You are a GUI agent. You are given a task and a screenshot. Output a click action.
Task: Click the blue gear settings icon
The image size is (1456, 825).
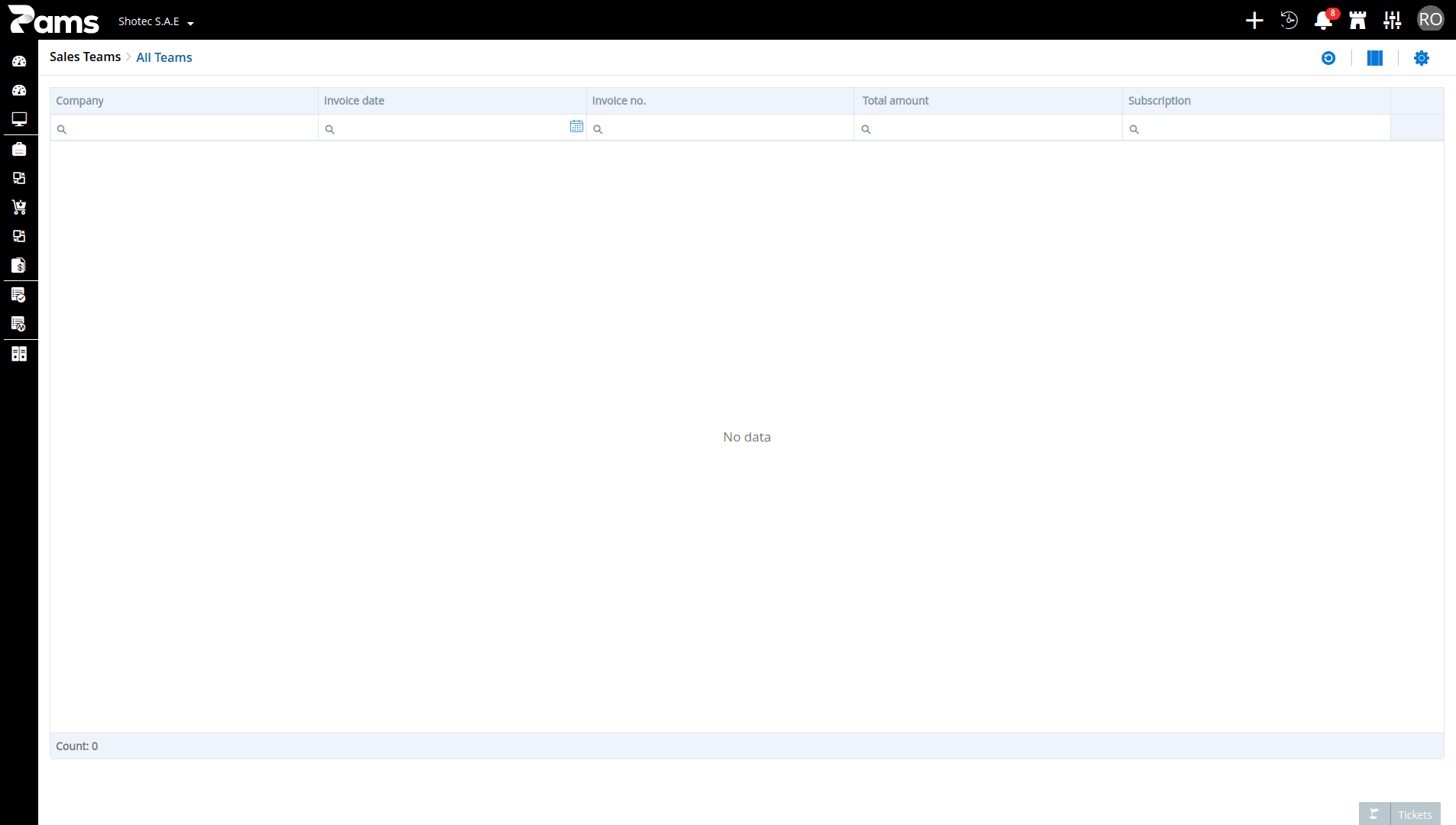(1422, 58)
